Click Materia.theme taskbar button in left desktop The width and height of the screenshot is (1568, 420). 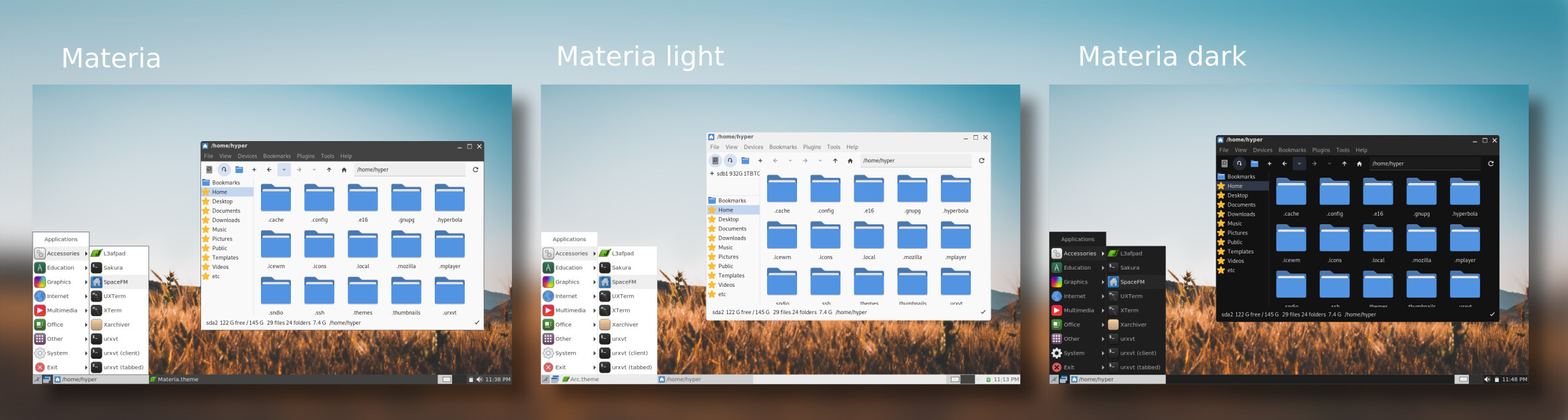point(178,379)
